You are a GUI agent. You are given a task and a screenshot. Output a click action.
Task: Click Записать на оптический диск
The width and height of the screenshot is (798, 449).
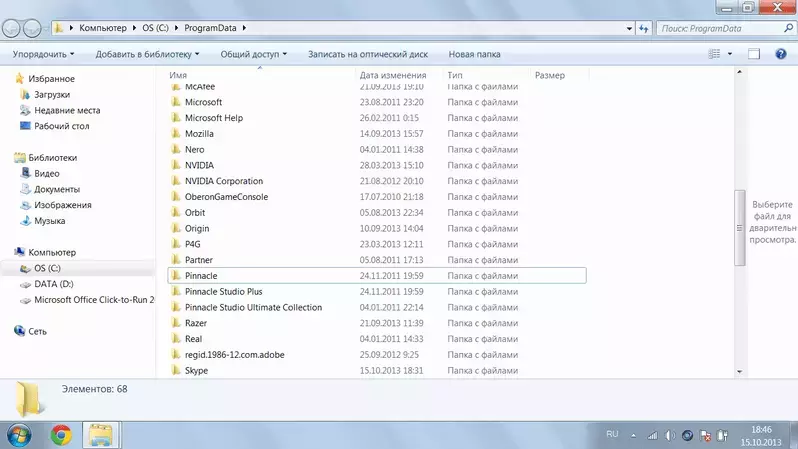pos(367,54)
